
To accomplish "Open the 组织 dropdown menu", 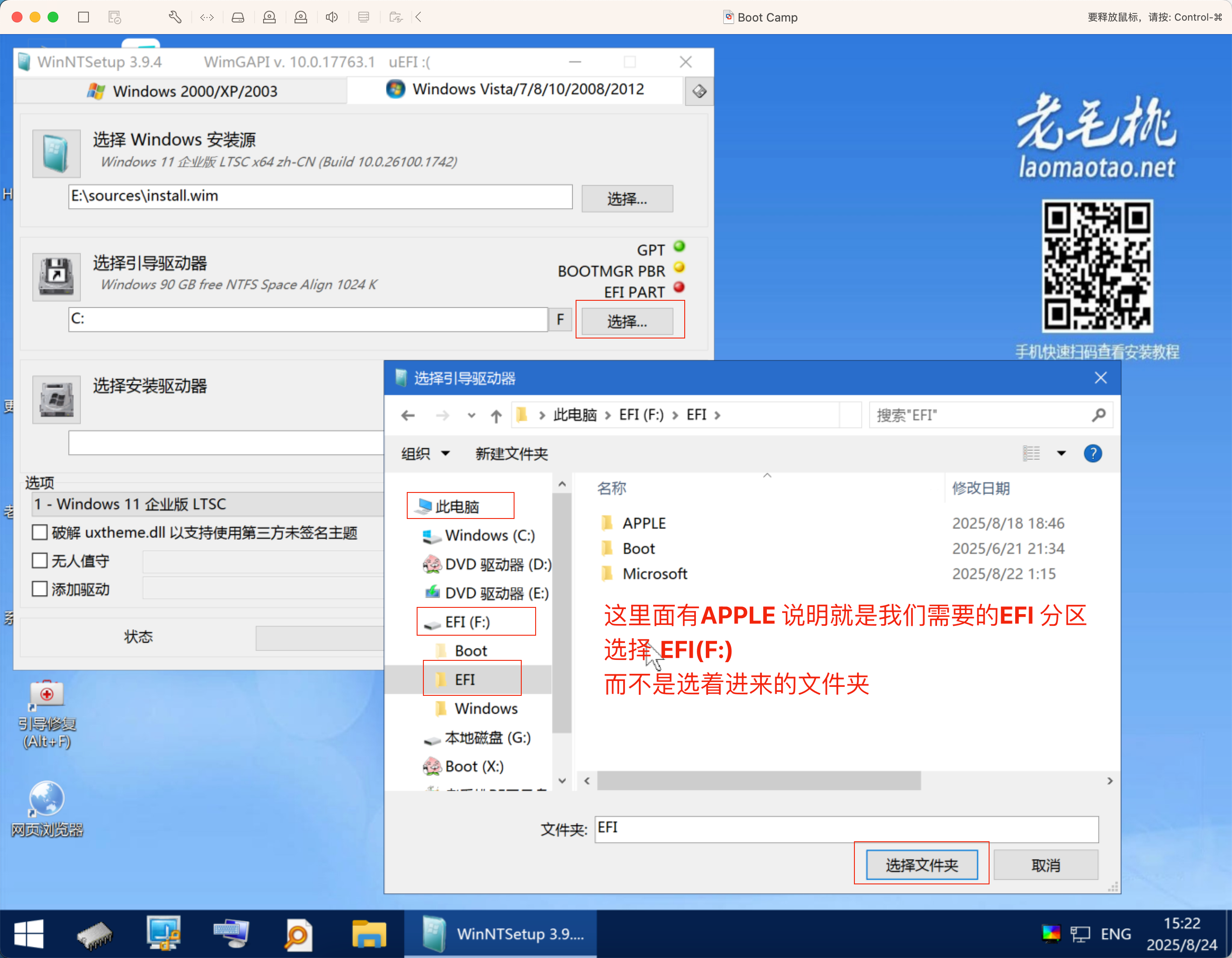I will [425, 453].
